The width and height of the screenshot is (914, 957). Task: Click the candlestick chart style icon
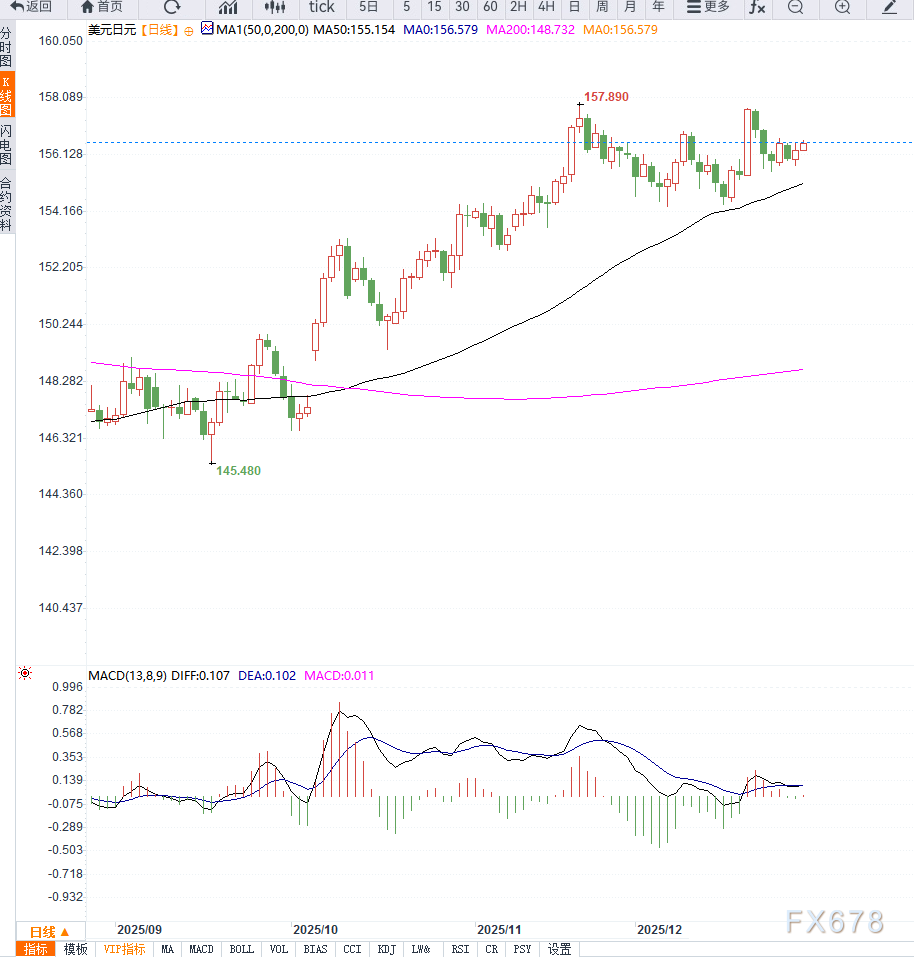click(x=274, y=7)
